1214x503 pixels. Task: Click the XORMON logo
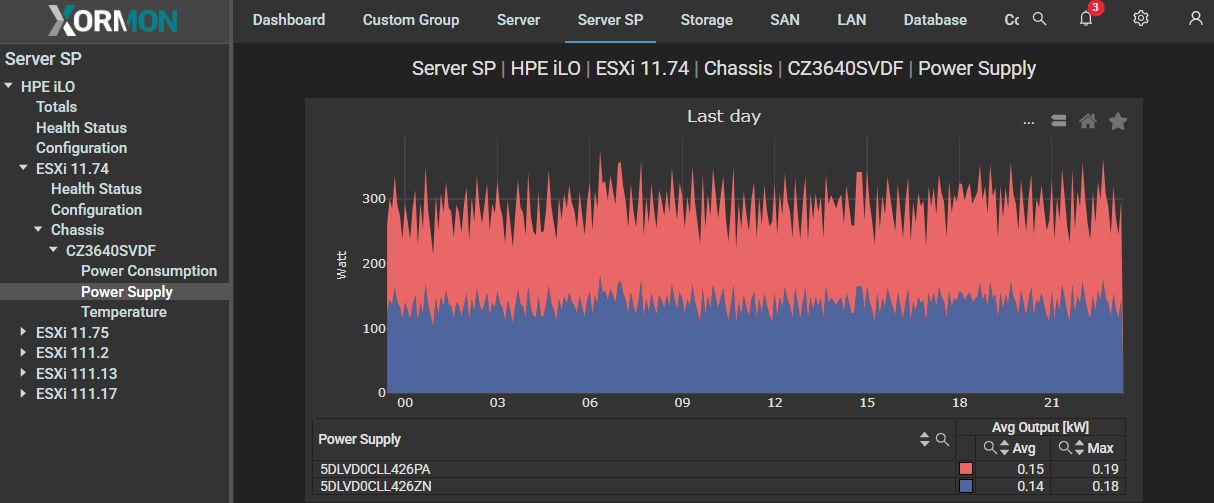[115, 20]
